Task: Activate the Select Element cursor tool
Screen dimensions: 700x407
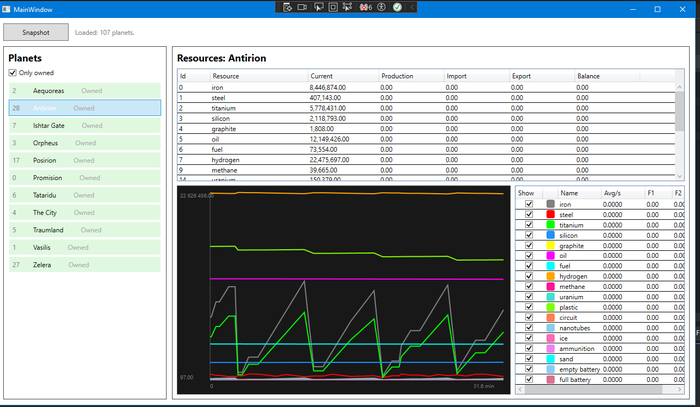Action: pos(318,7)
